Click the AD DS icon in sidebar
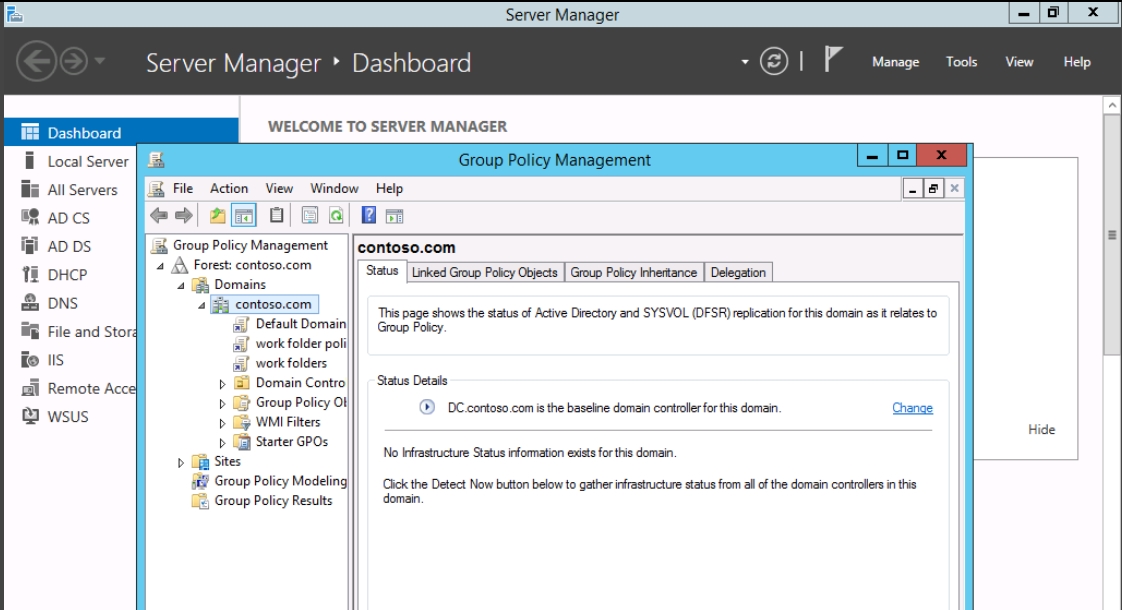 click(x=30, y=246)
